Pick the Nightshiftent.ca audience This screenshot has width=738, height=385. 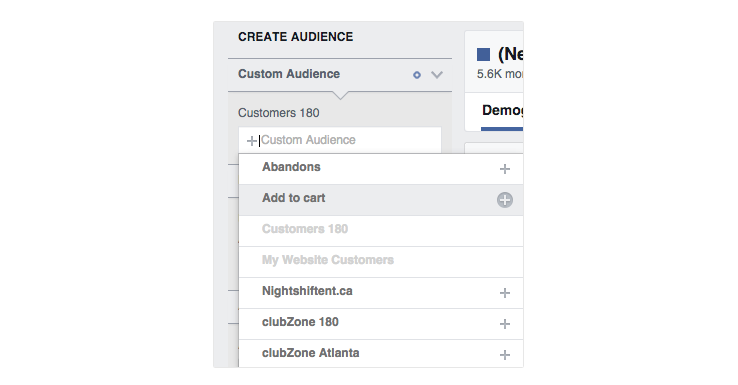click(381, 293)
